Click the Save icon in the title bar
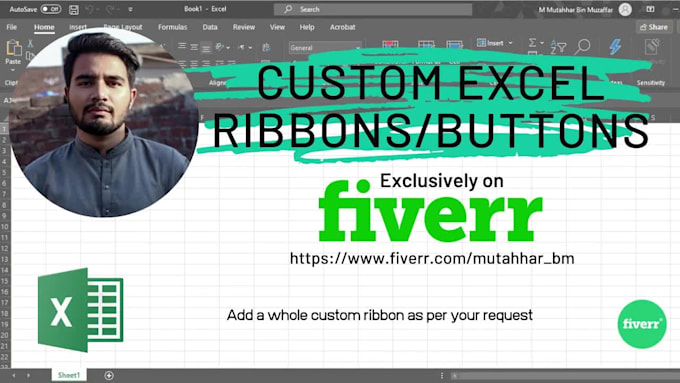The width and height of the screenshot is (680, 383). tap(74, 9)
